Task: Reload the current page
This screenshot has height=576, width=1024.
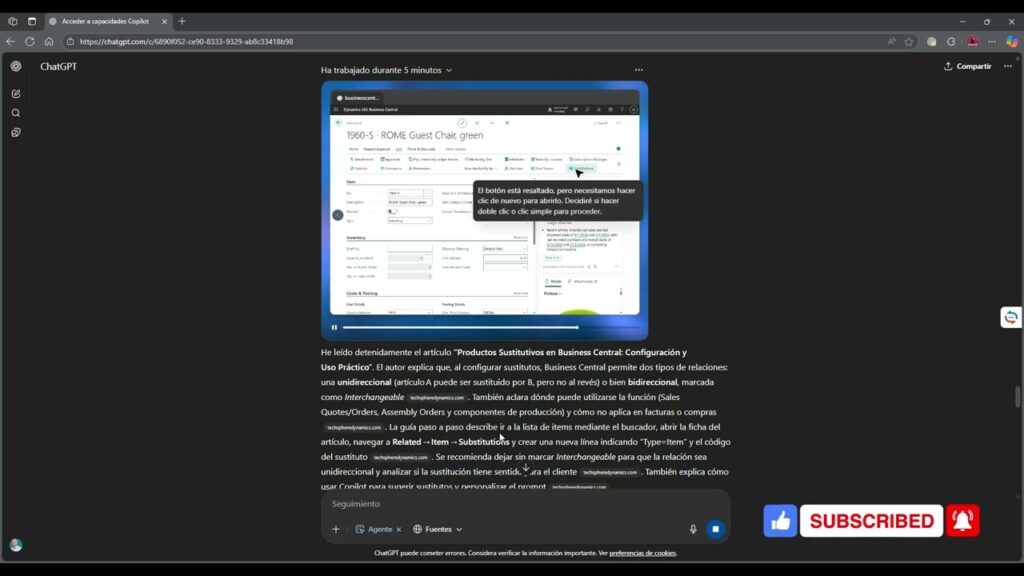Action: pyautogui.click(x=30, y=42)
